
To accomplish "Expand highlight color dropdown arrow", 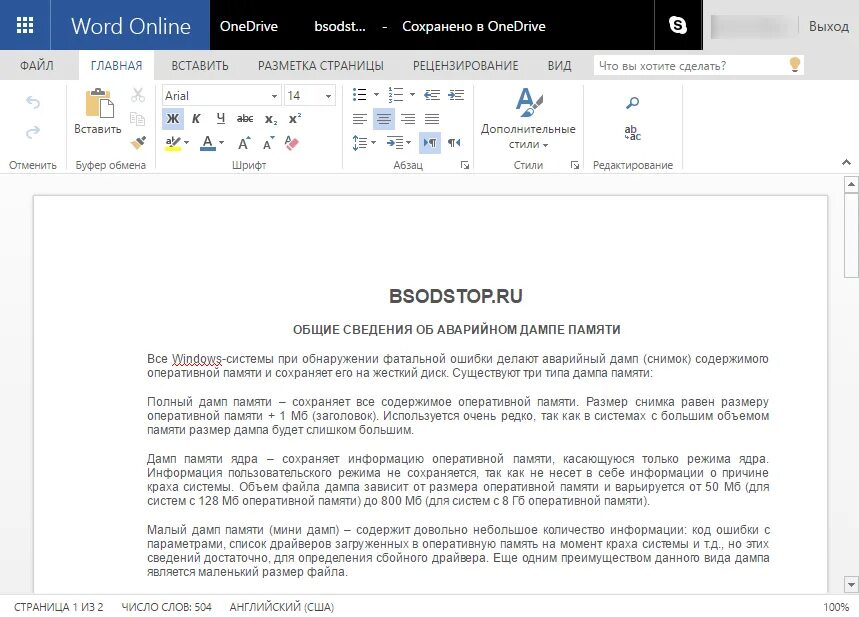I will click(186, 142).
